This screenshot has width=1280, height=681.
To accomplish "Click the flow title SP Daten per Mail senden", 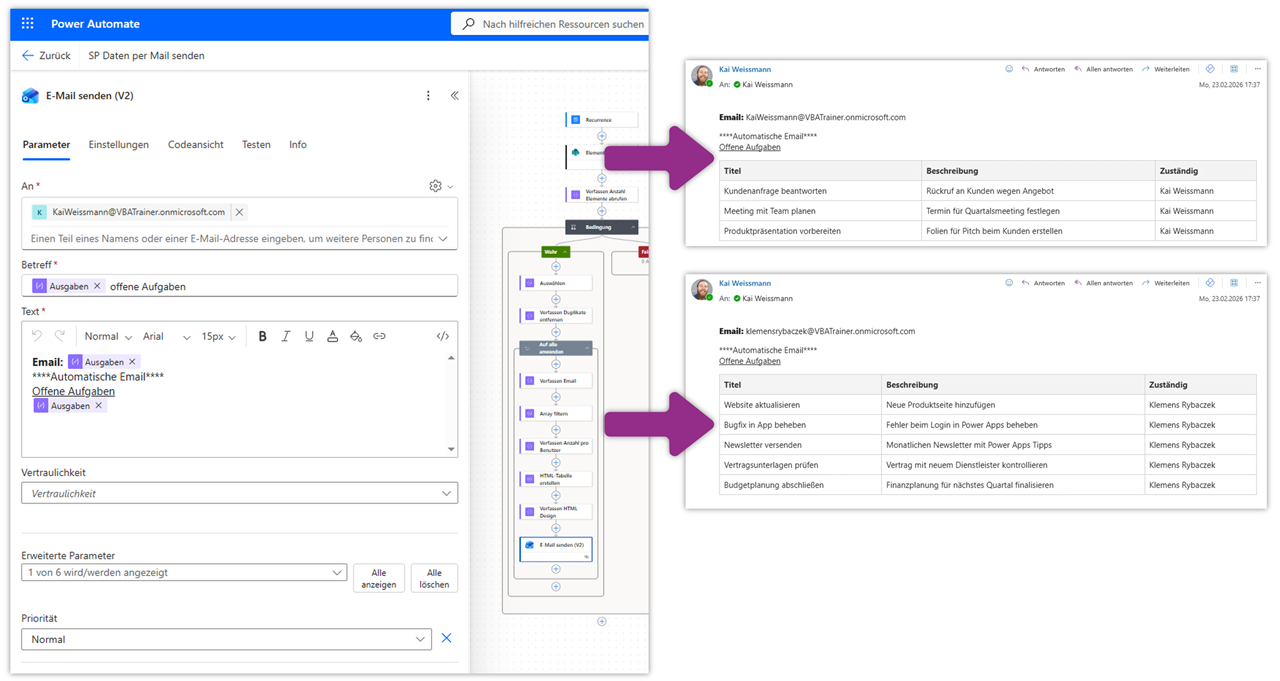I will (146, 56).
